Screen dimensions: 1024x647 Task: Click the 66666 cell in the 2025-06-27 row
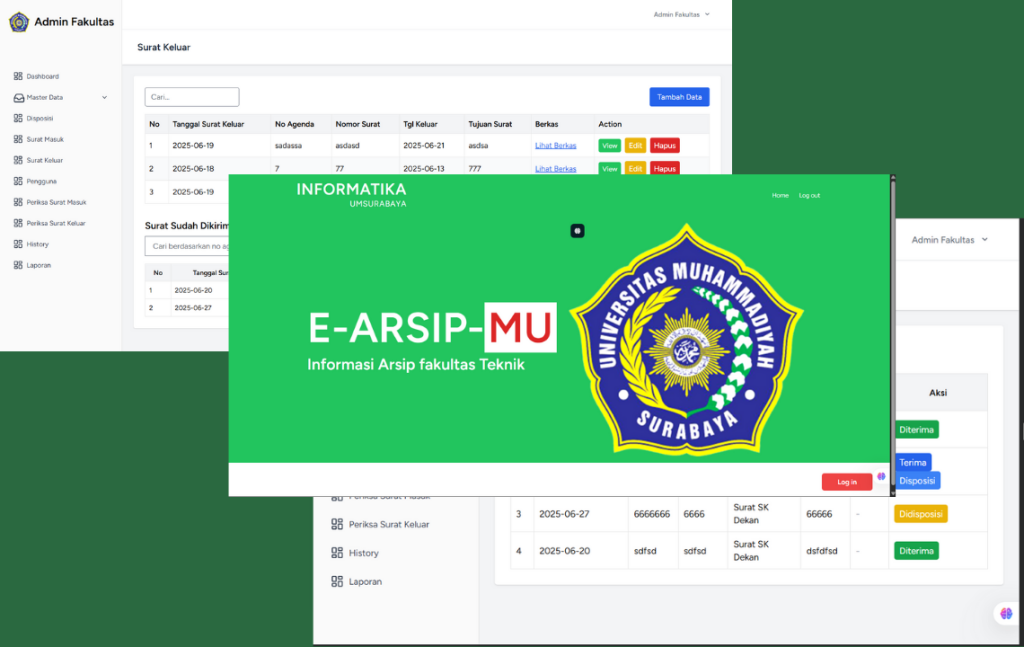(819, 514)
